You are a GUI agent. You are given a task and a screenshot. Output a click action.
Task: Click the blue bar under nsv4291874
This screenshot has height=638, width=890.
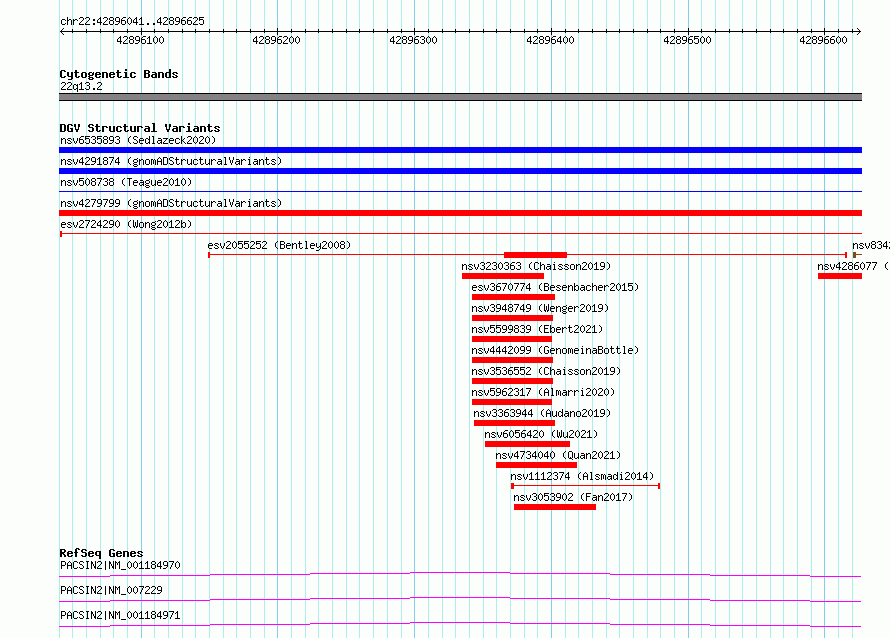coord(460,171)
